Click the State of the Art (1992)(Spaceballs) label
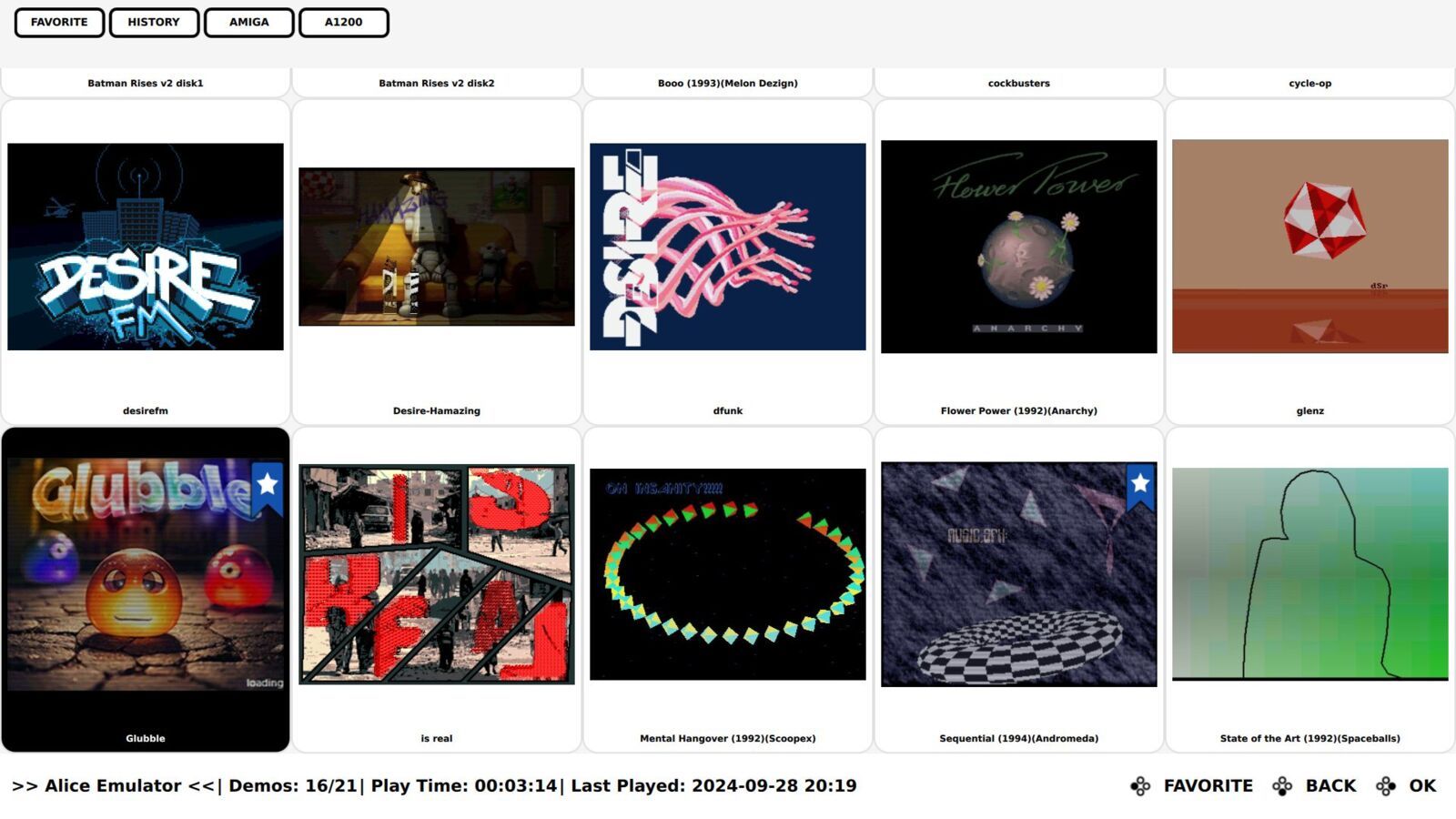The image size is (1456, 819). point(1310,739)
